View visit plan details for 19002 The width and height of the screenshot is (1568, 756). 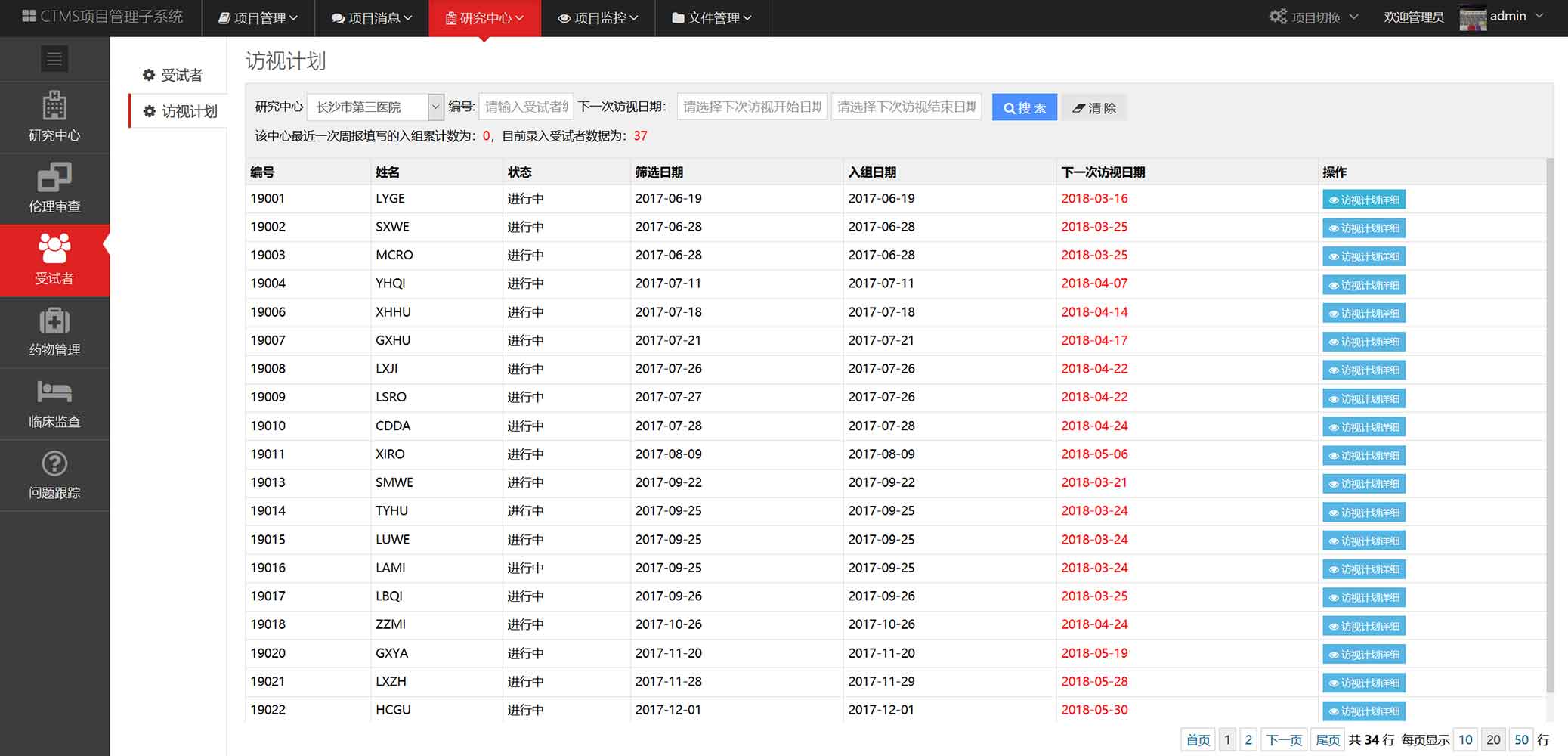tap(1364, 228)
